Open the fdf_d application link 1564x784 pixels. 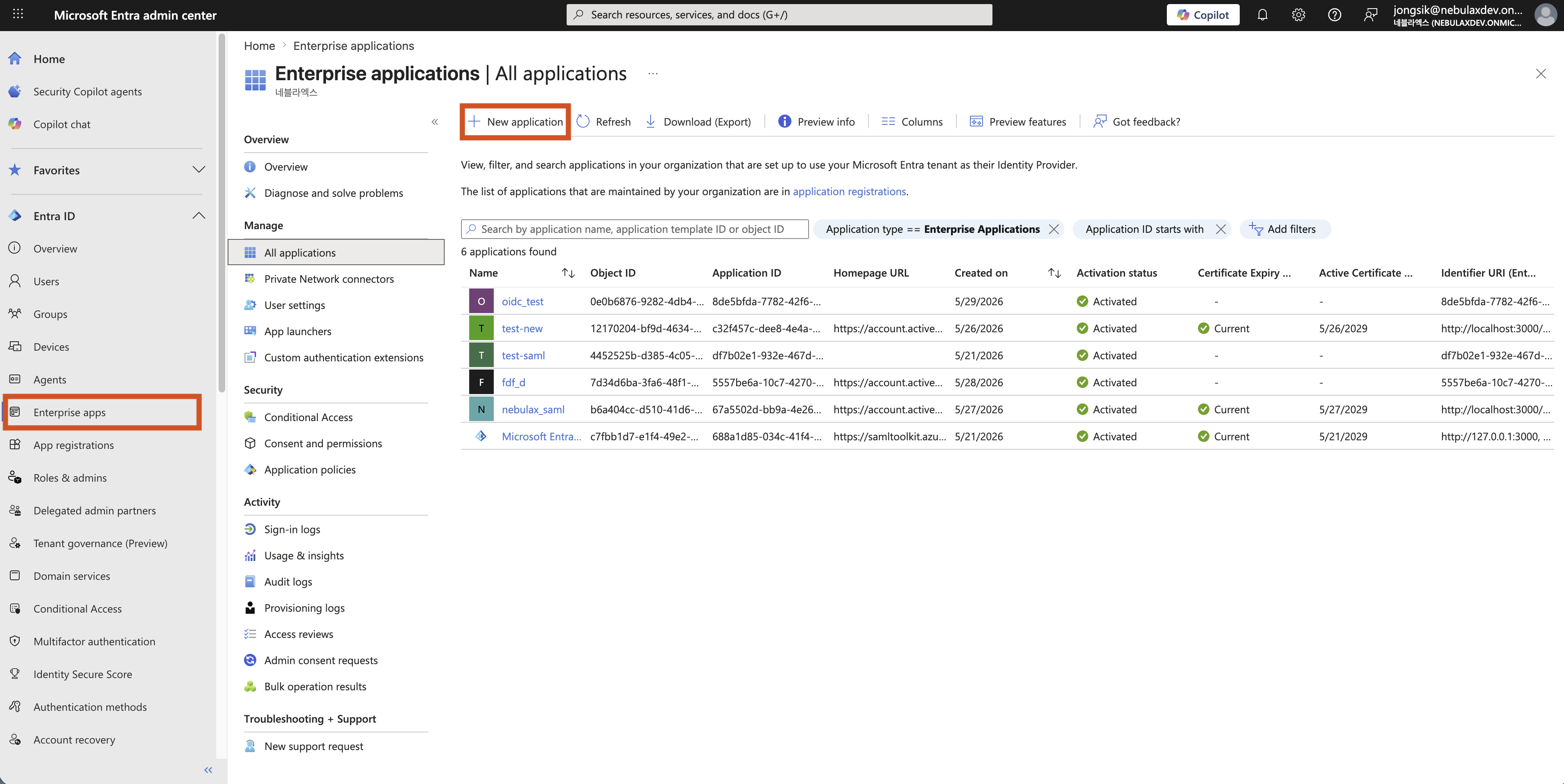coord(513,382)
